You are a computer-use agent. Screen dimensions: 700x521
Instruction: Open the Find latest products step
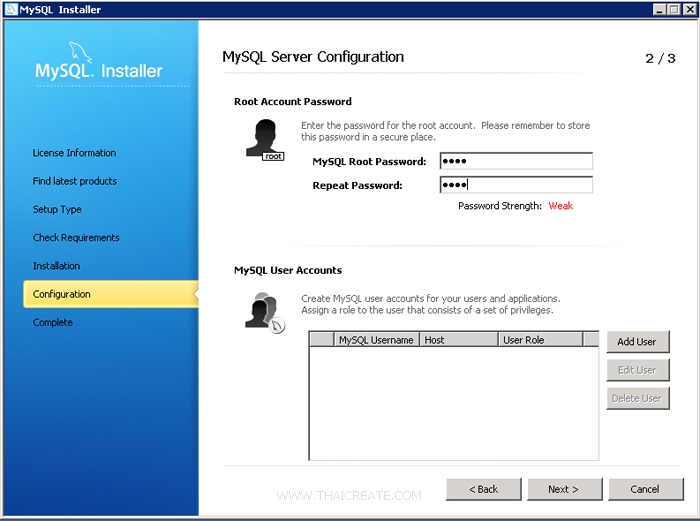[x=75, y=181]
